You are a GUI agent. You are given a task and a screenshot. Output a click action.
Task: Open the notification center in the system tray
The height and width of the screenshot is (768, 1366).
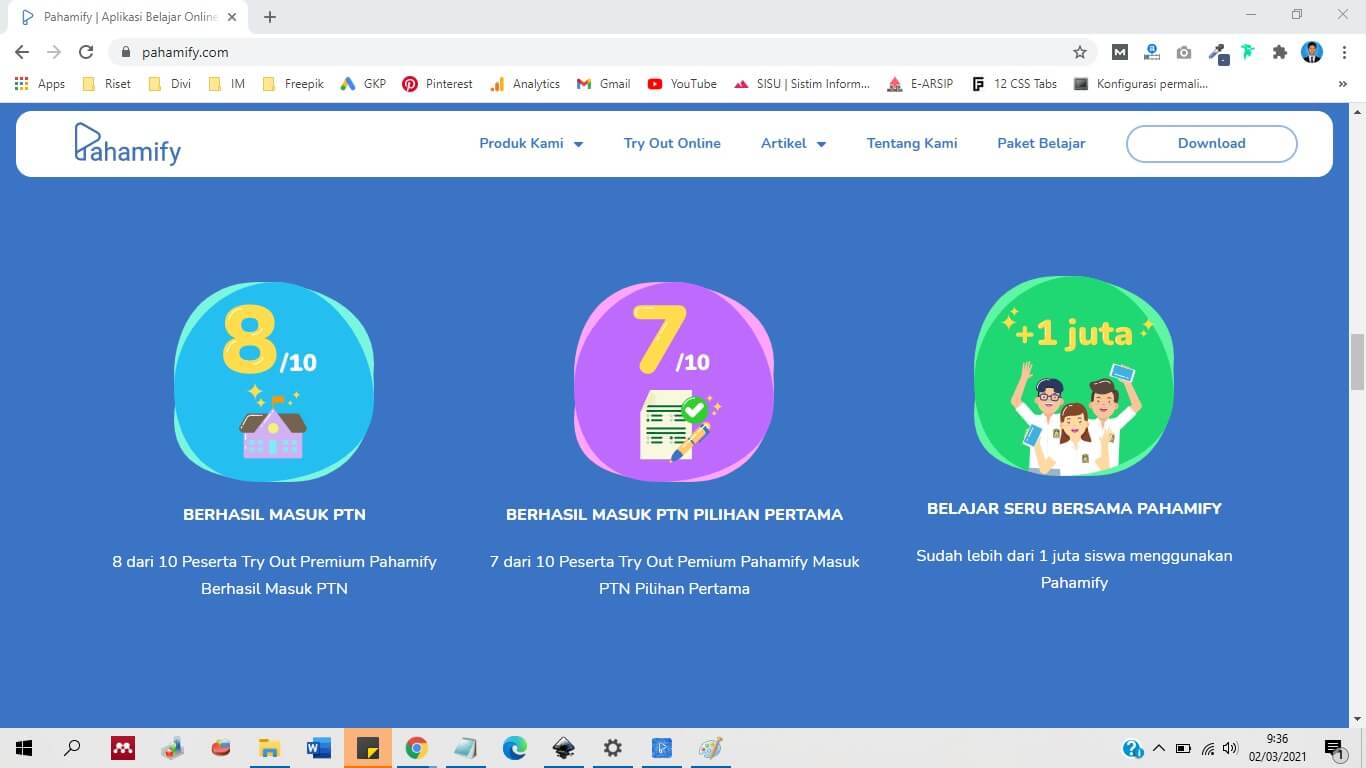[1335, 748]
